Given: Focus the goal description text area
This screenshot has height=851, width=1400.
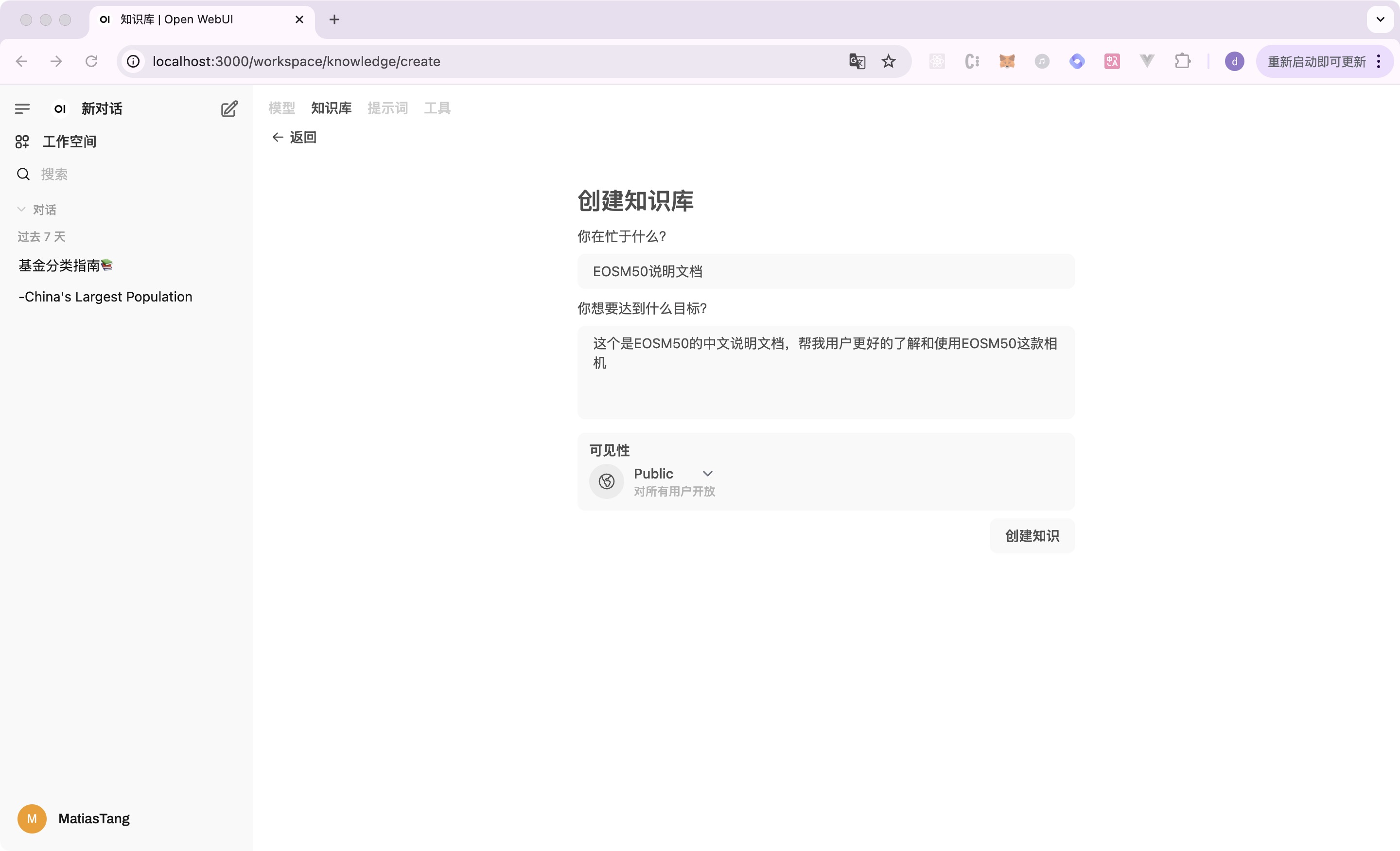Looking at the screenshot, I should (825, 372).
